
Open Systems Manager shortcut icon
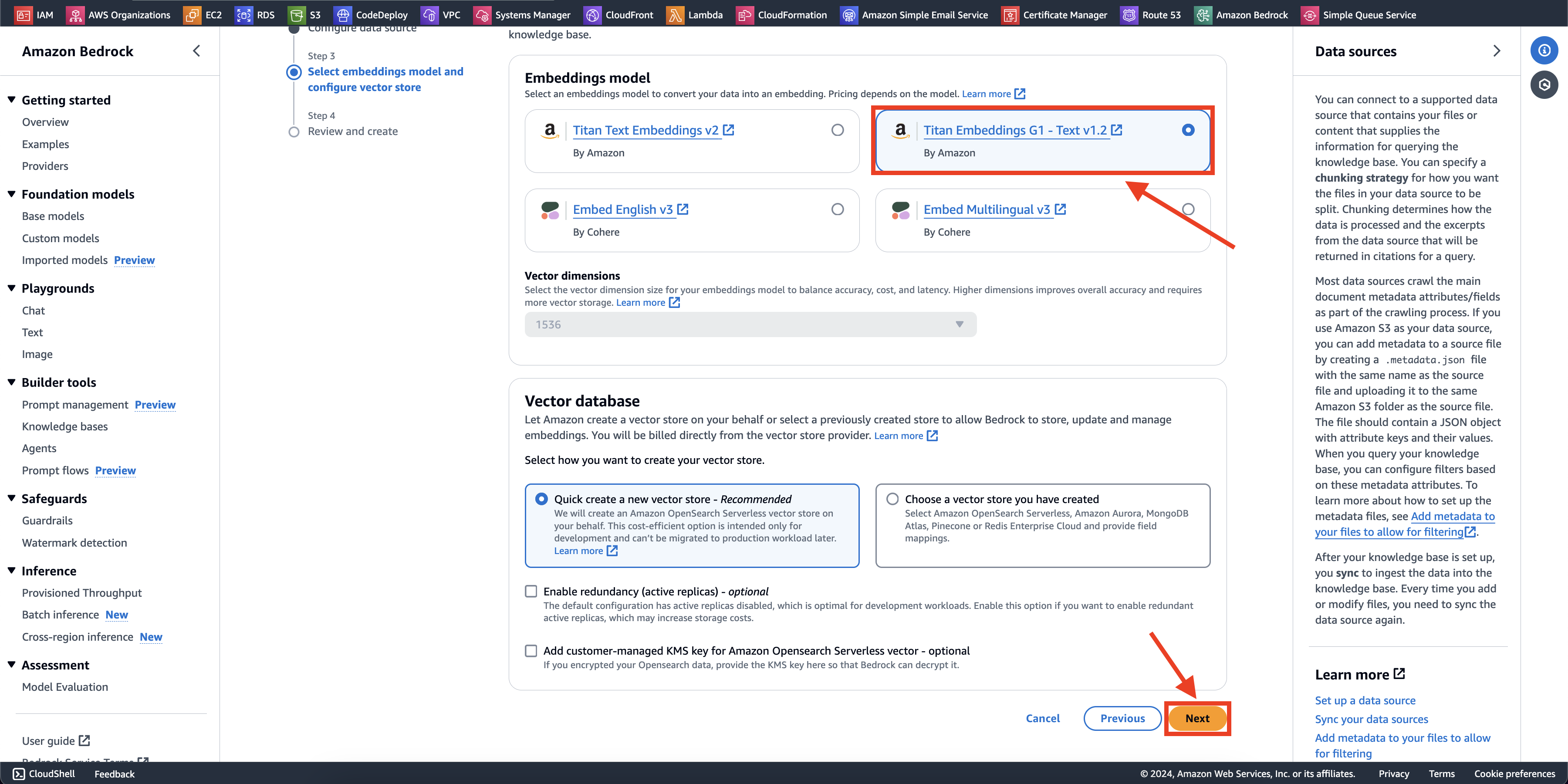(482, 15)
